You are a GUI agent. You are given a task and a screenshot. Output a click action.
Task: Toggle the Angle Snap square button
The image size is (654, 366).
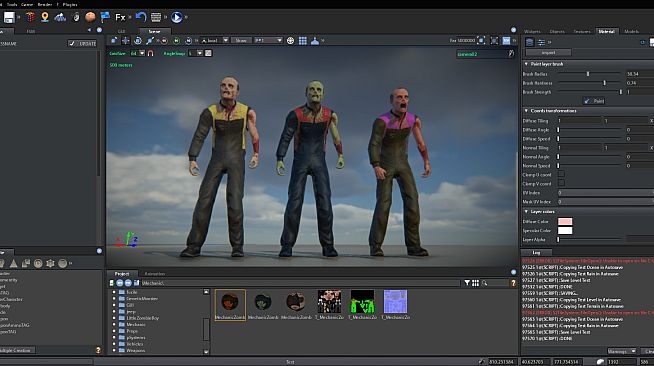(x=208, y=53)
